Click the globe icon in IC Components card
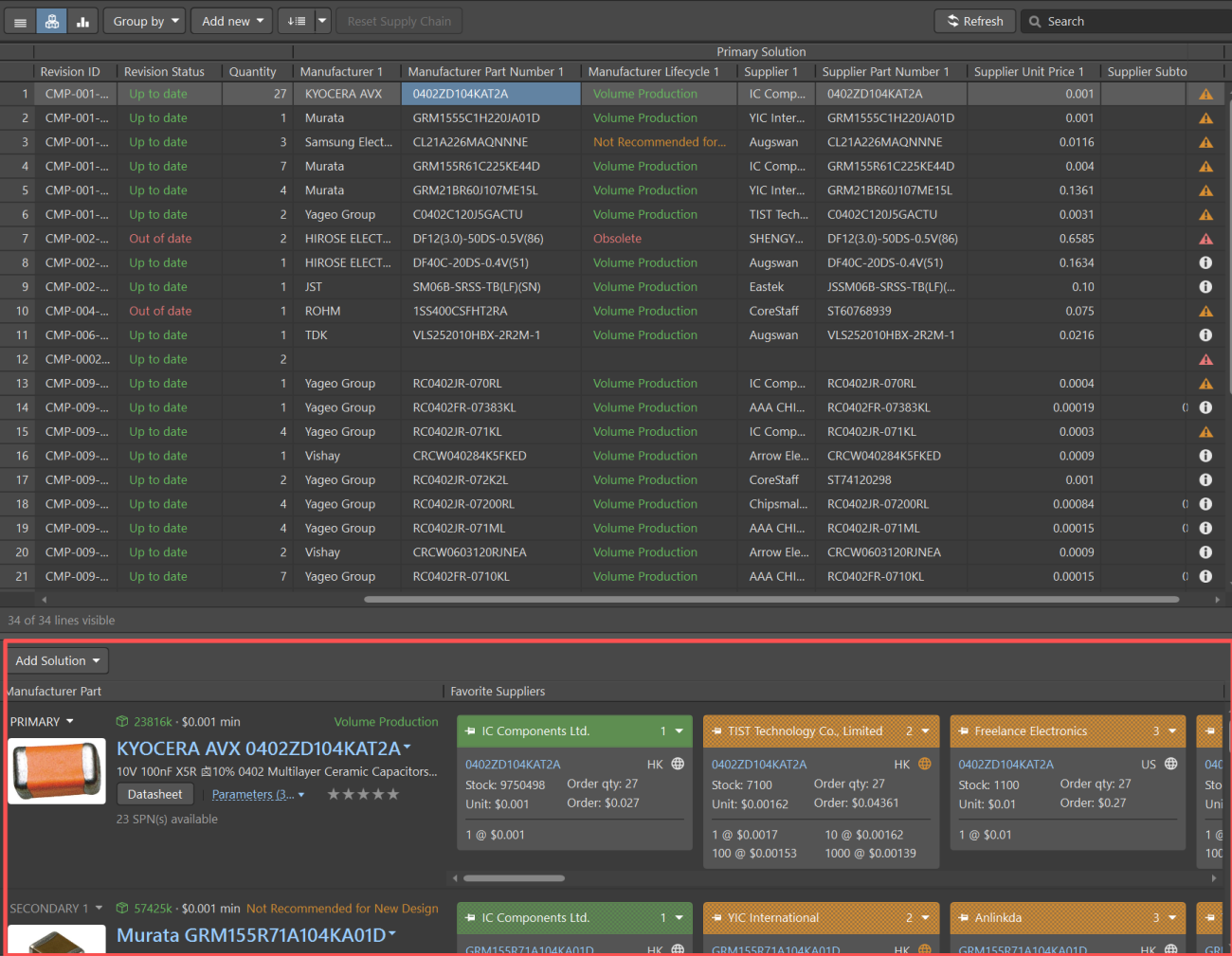Image resolution: width=1232 pixels, height=956 pixels. point(678,764)
